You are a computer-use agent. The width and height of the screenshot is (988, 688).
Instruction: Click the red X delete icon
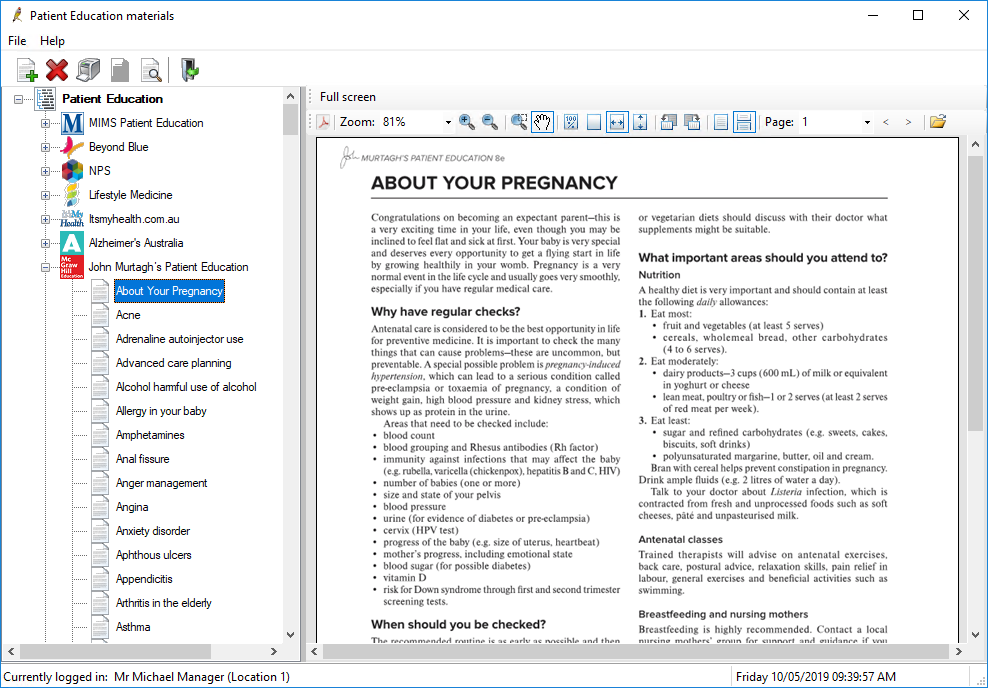pos(57,70)
